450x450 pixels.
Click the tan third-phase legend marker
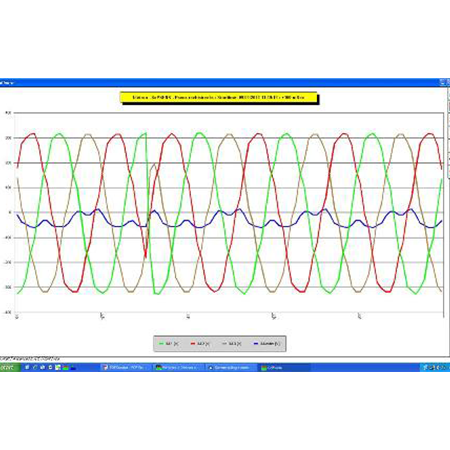[224, 343]
